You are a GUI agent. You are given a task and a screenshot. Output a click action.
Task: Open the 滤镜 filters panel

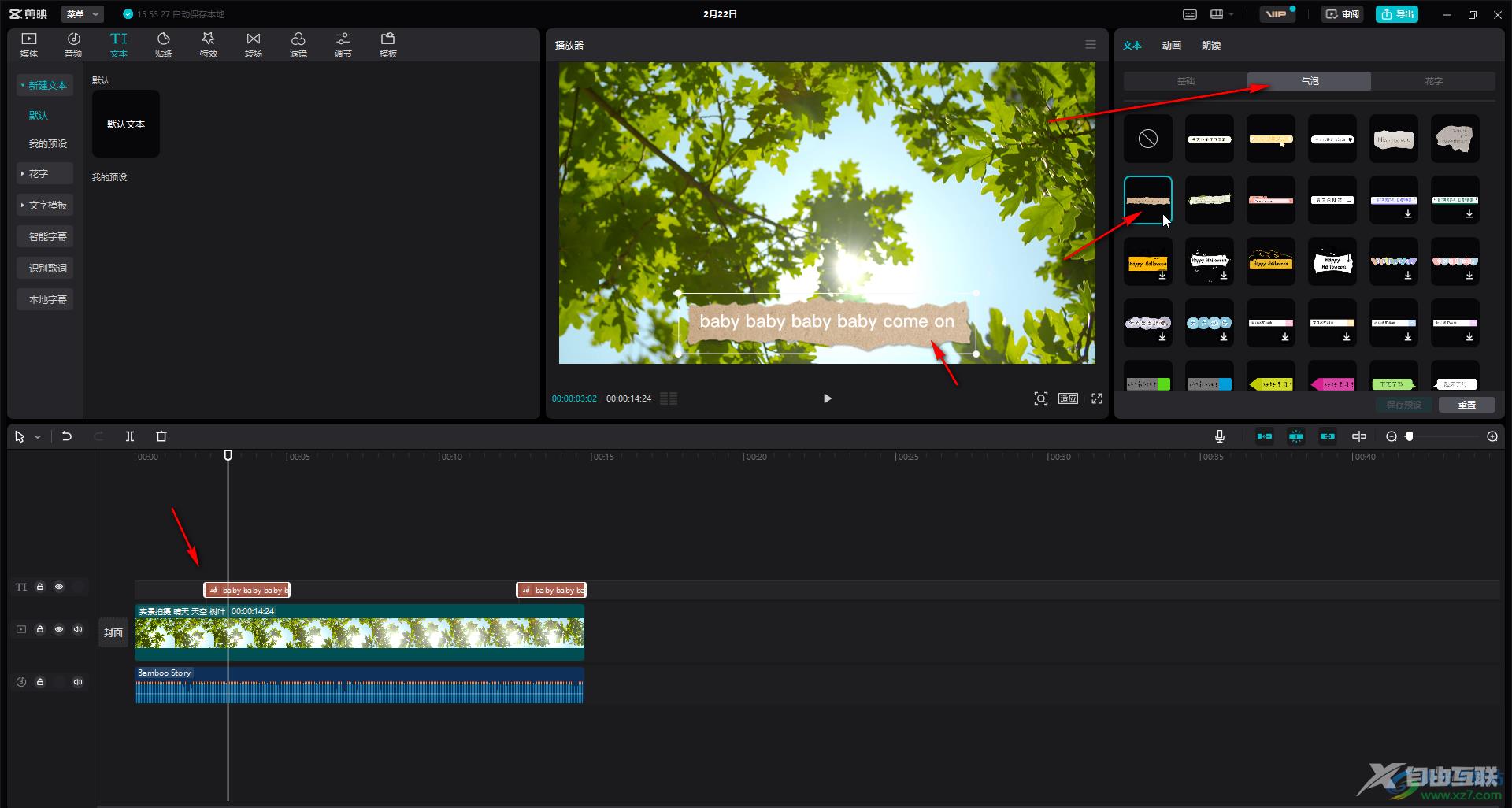click(298, 45)
